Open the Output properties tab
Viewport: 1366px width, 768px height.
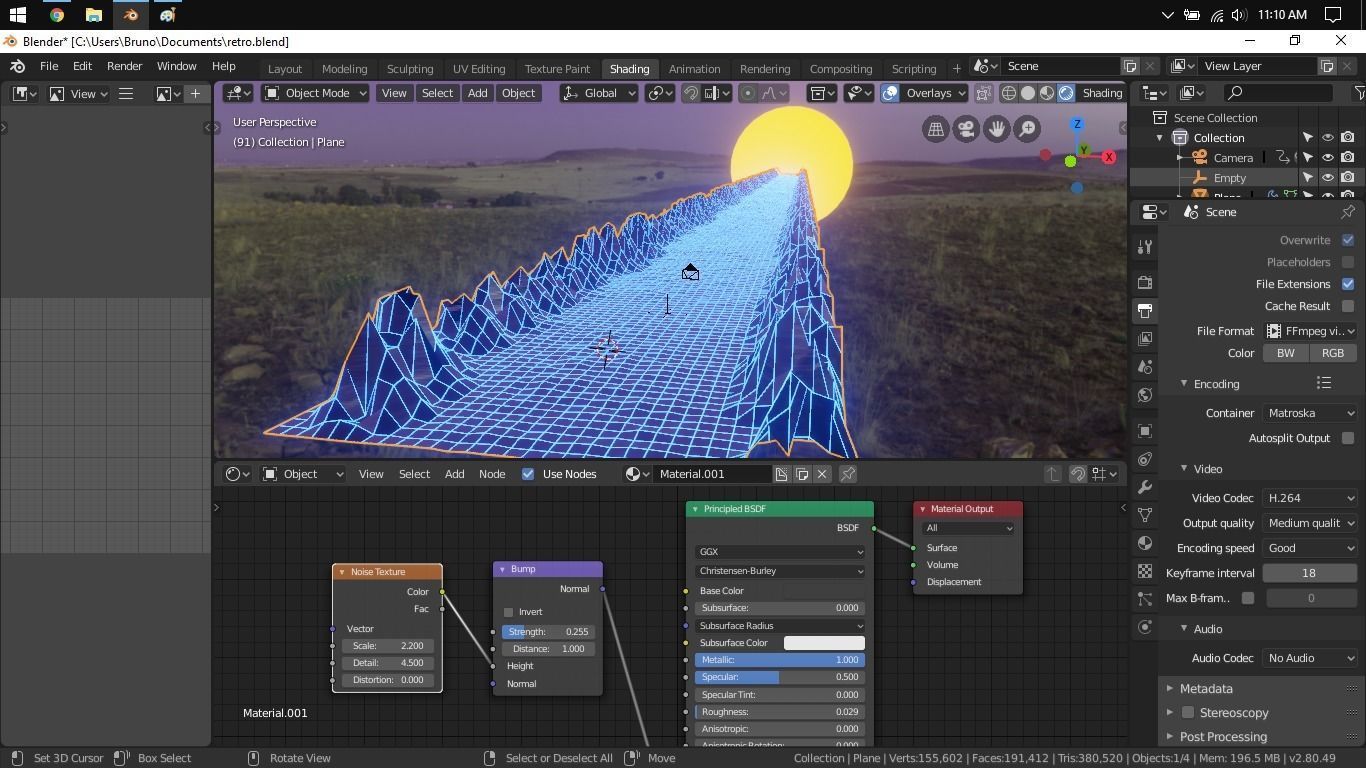point(1145,311)
